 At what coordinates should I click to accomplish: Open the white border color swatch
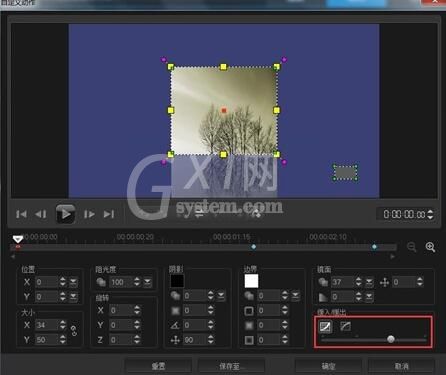click(x=251, y=281)
